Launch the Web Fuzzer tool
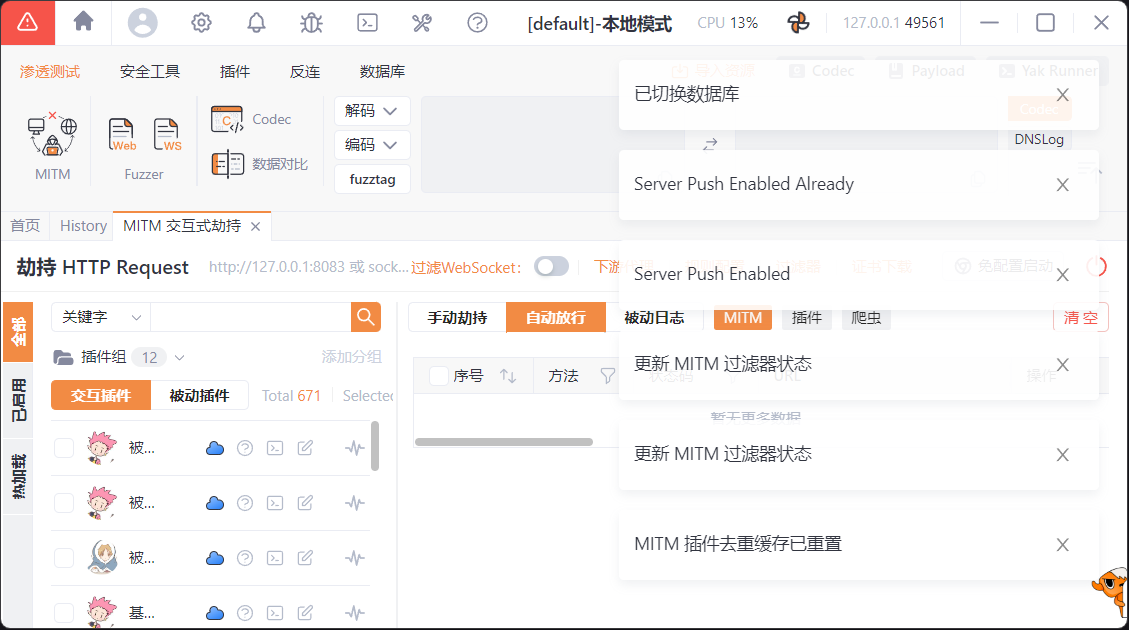The height and width of the screenshot is (630, 1129). point(122,135)
